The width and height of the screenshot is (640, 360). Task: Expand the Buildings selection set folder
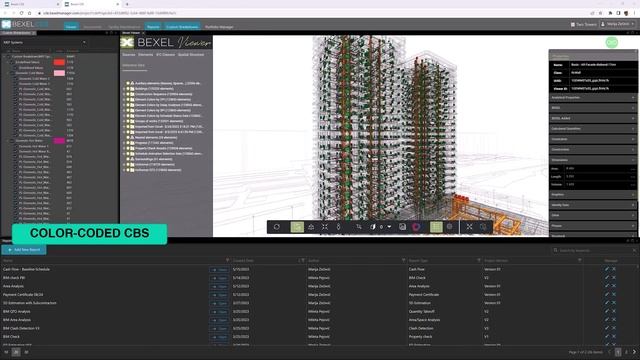(124, 89)
